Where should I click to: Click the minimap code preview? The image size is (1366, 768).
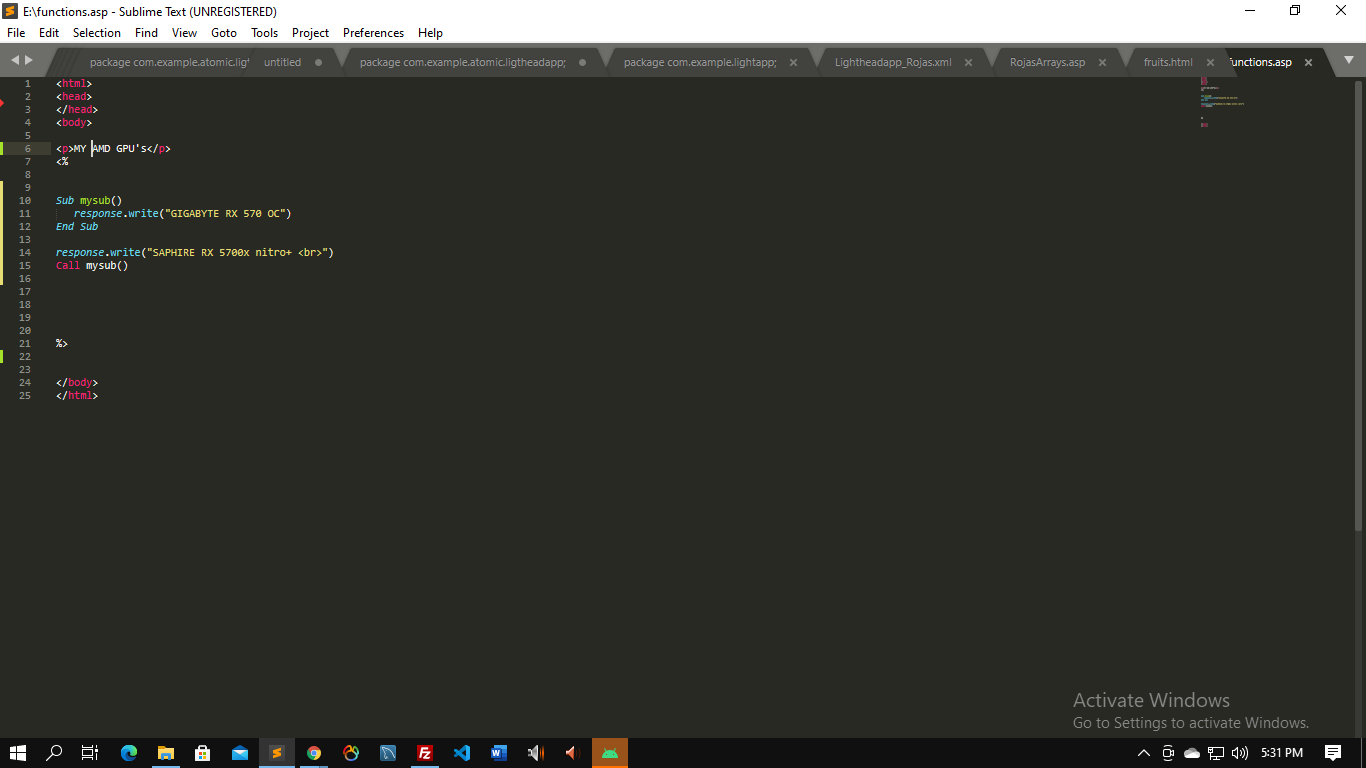(1222, 102)
